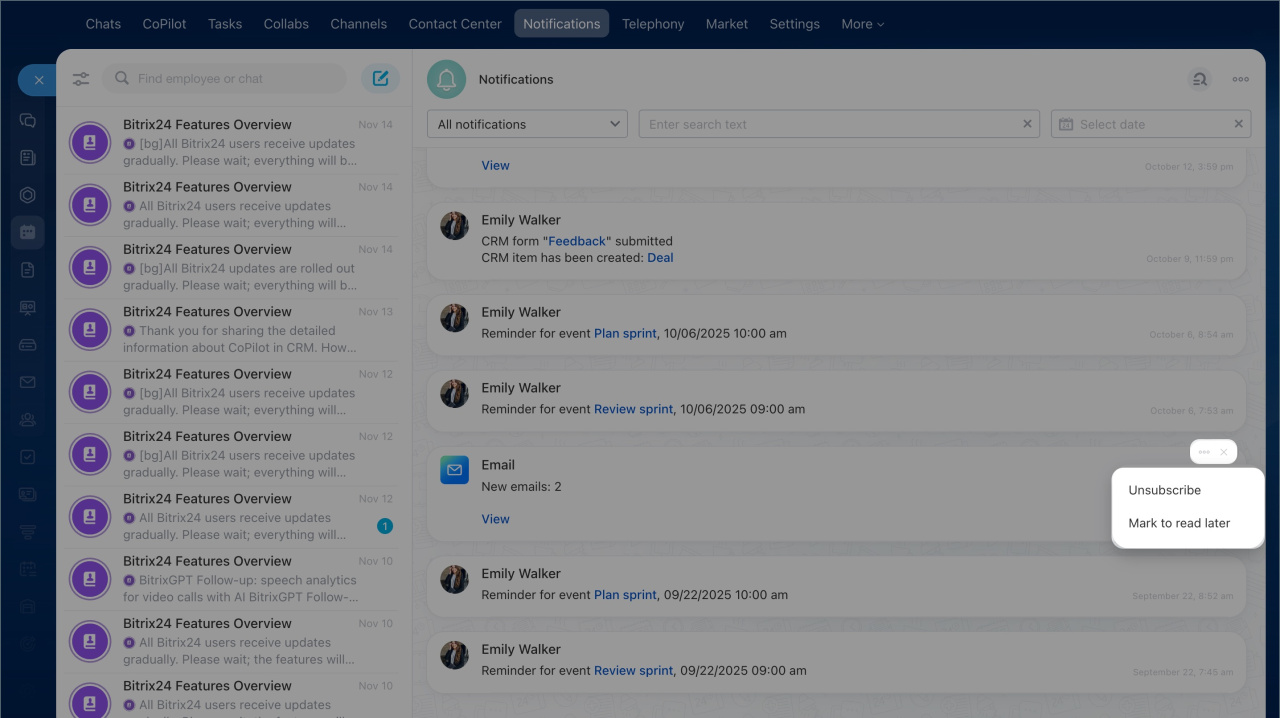Select Unsubscribe from the context menu
1280x718 pixels.
(1164, 490)
